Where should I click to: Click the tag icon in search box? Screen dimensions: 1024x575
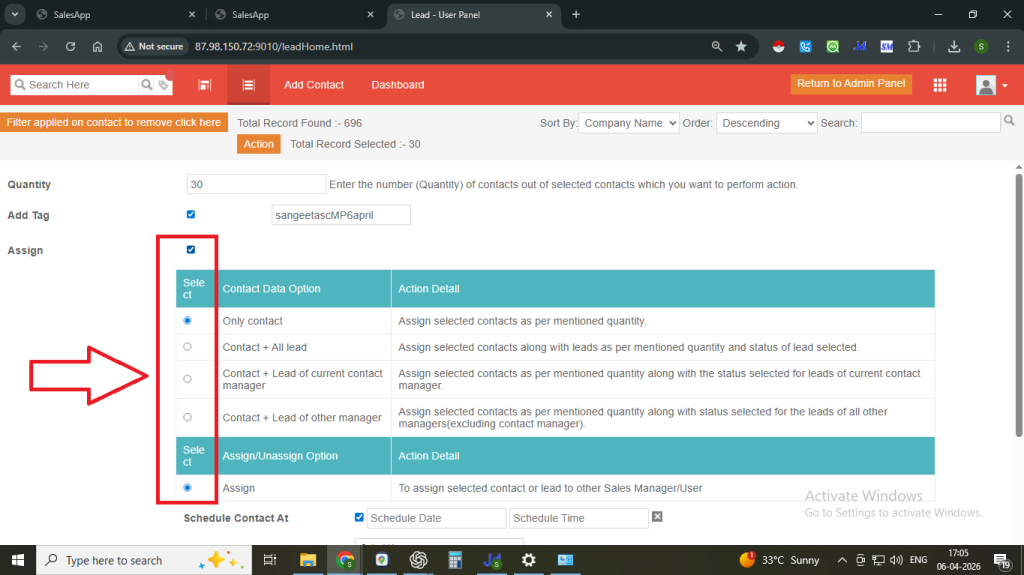163,86
